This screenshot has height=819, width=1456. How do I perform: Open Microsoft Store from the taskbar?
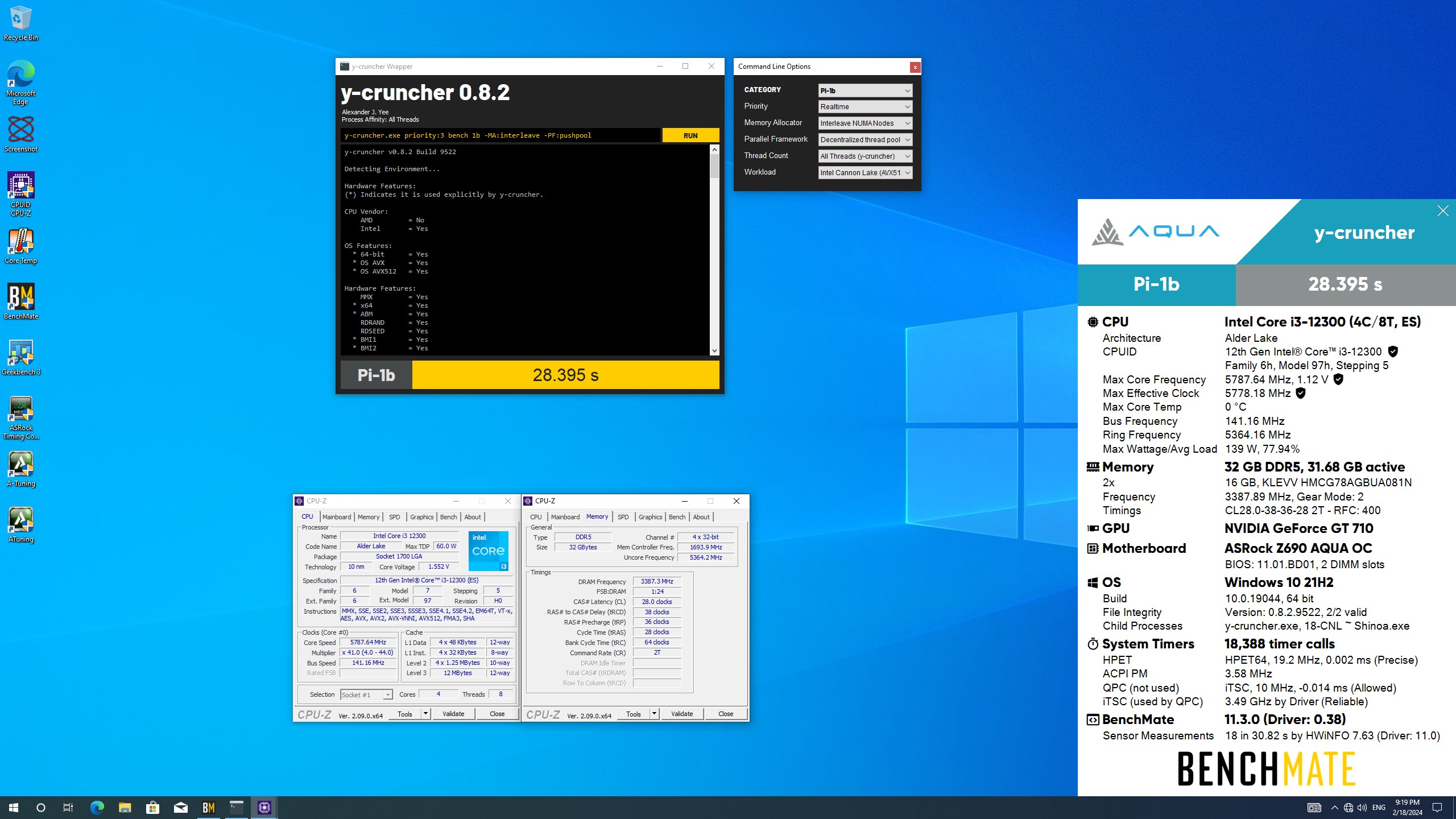(x=152, y=807)
